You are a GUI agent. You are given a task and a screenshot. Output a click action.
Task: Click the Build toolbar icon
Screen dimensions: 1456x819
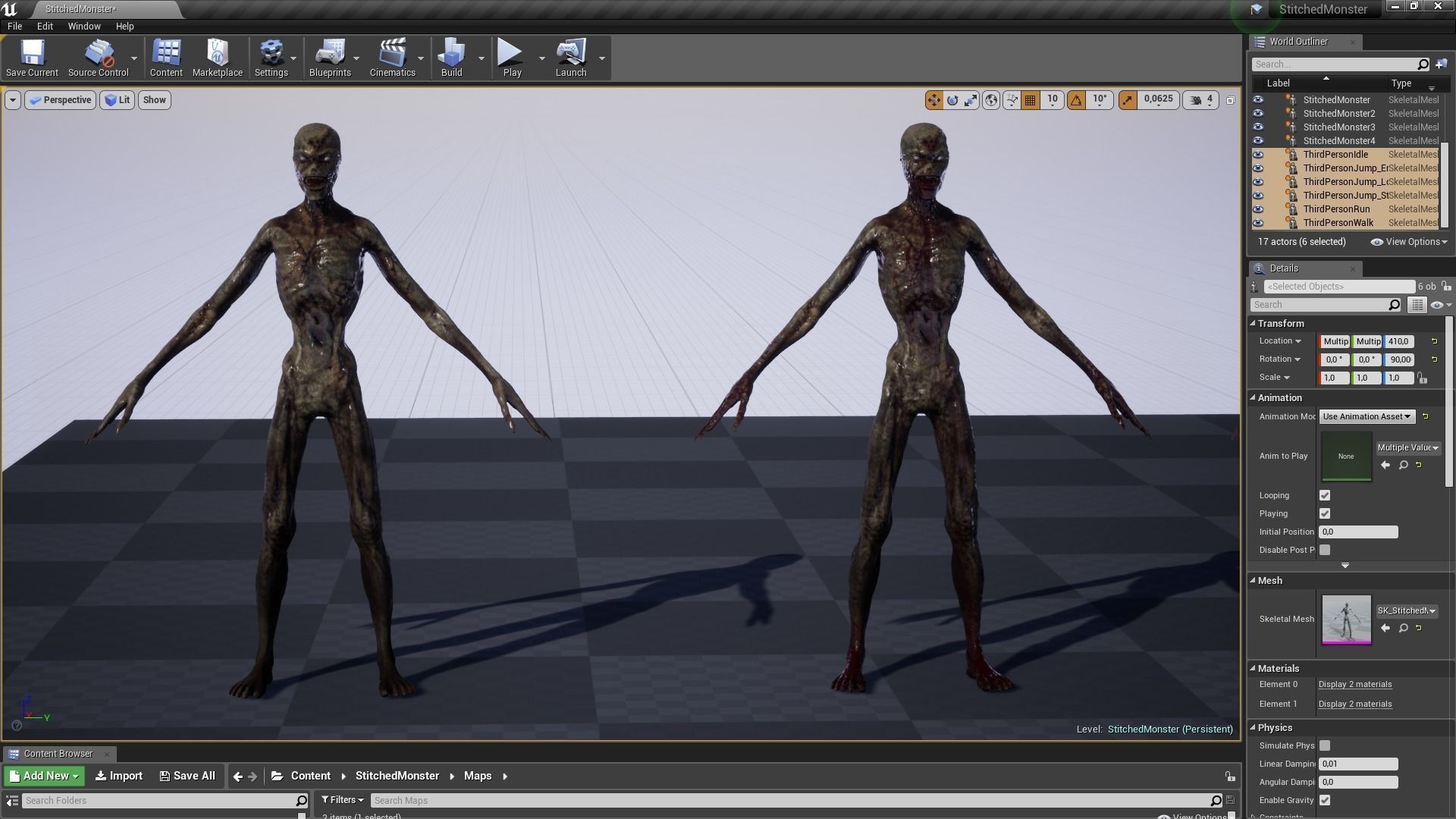pyautogui.click(x=451, y=58)
